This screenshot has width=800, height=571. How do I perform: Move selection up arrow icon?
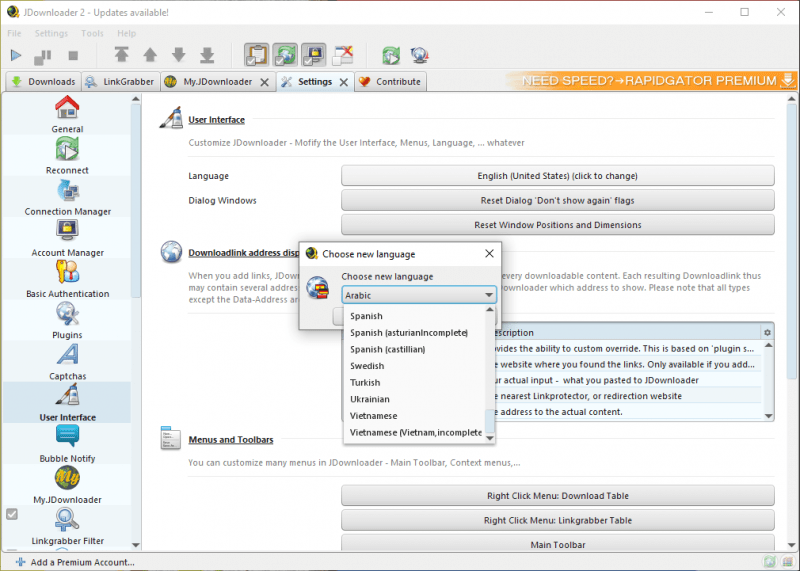(x=150, y=55)
